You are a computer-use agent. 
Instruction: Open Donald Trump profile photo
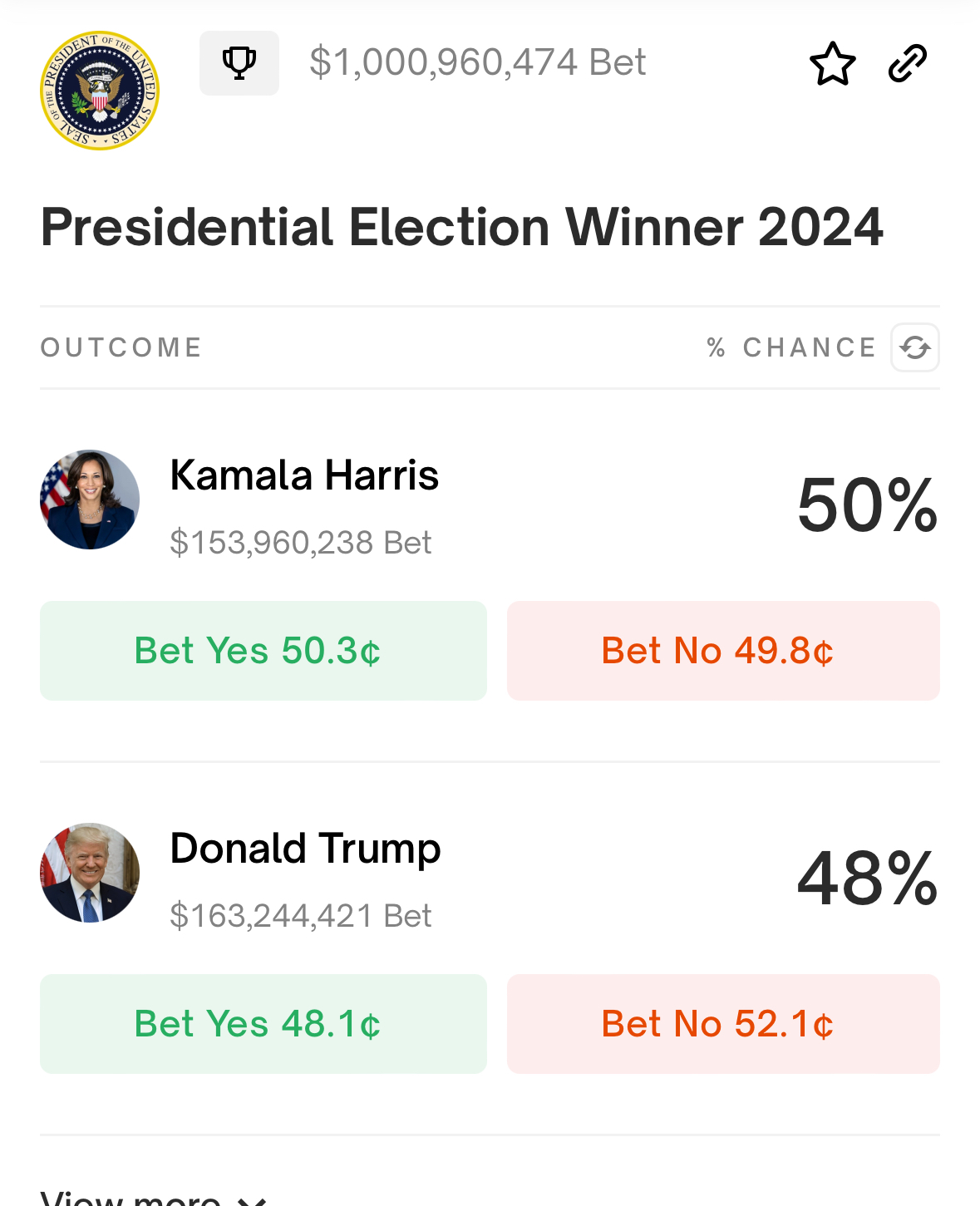point(90,873)
